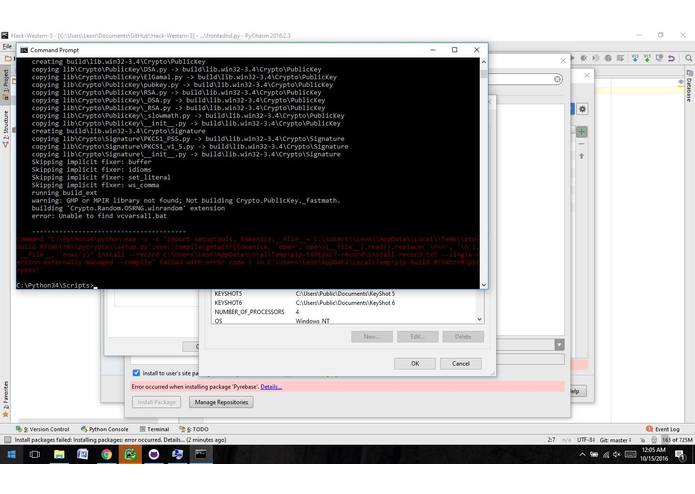Image resolution: width=695 pixels, height=494 pixels.
Task: Open the Structure tool window tab
Action: [x=6, y=128]
